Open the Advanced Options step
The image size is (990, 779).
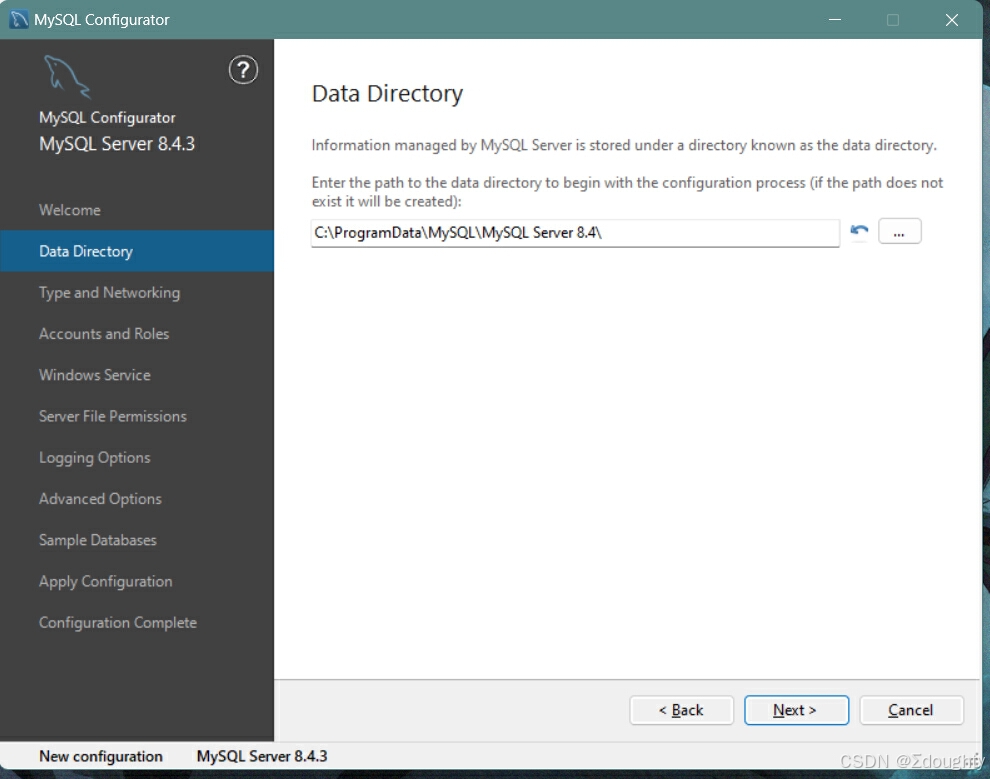[x=137, y=499]
